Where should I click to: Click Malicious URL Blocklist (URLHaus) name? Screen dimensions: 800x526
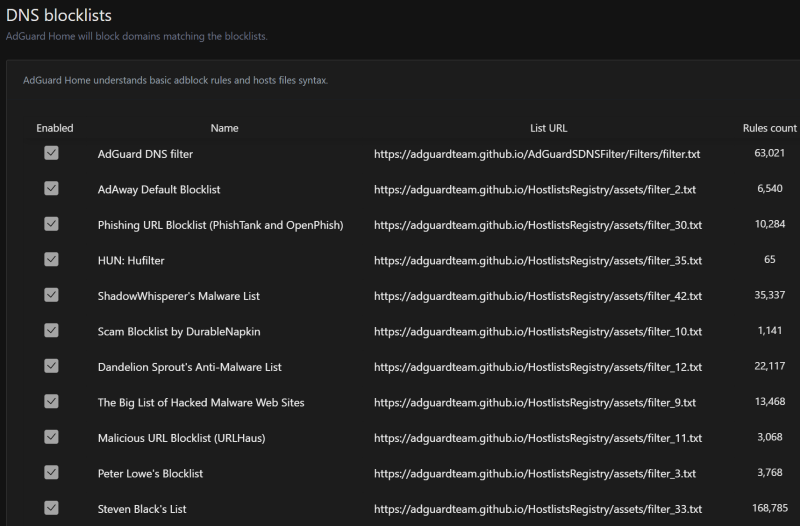click(x=182, y=438)
